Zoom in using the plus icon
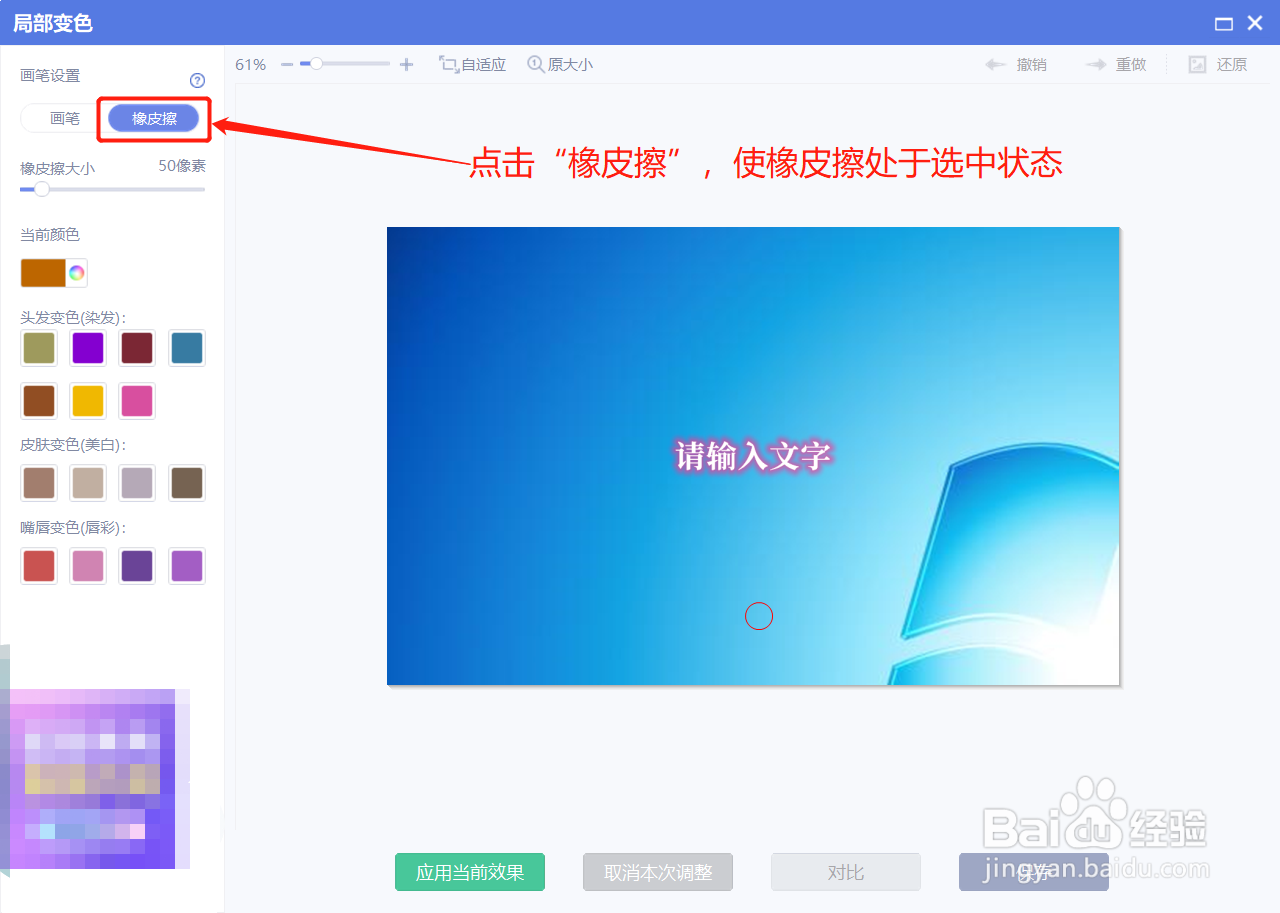The height and width of the screenshot is (913, 1280). 406,63
